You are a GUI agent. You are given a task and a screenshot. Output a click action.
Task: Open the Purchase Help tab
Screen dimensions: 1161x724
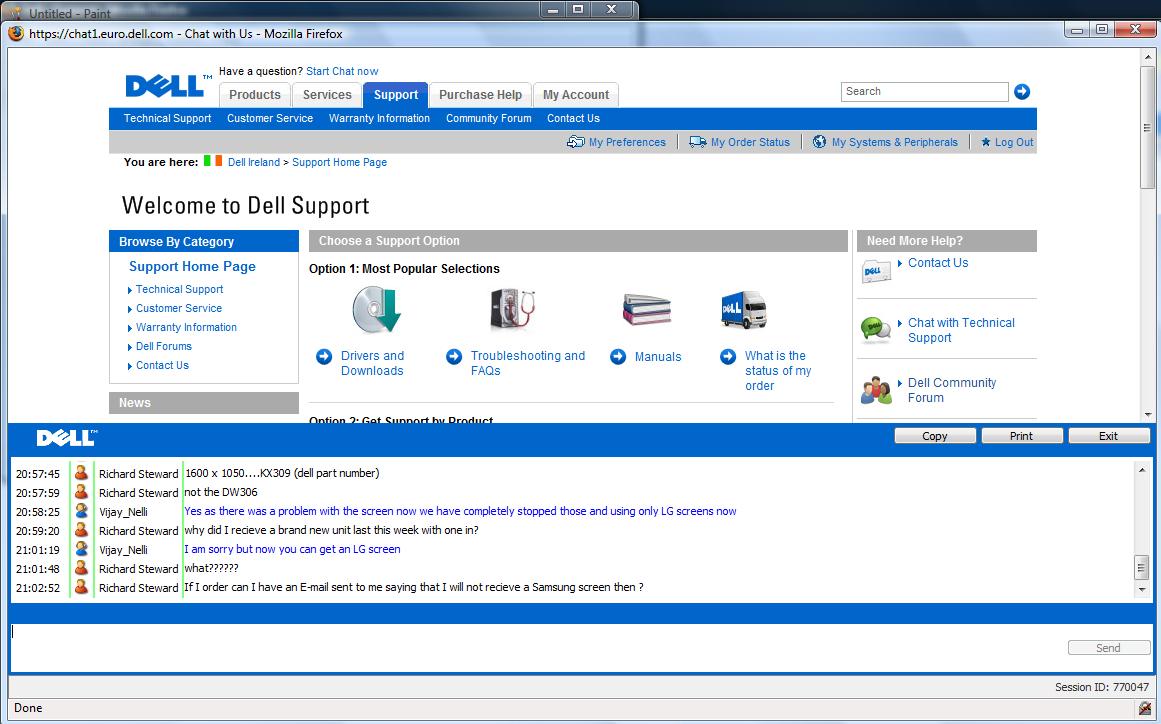pos(481,95)
